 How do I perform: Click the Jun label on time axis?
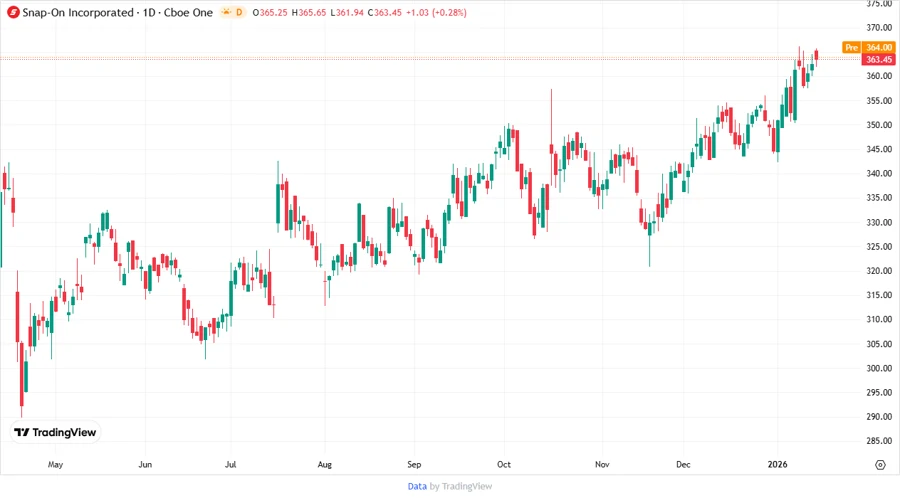tap(145, 464)
